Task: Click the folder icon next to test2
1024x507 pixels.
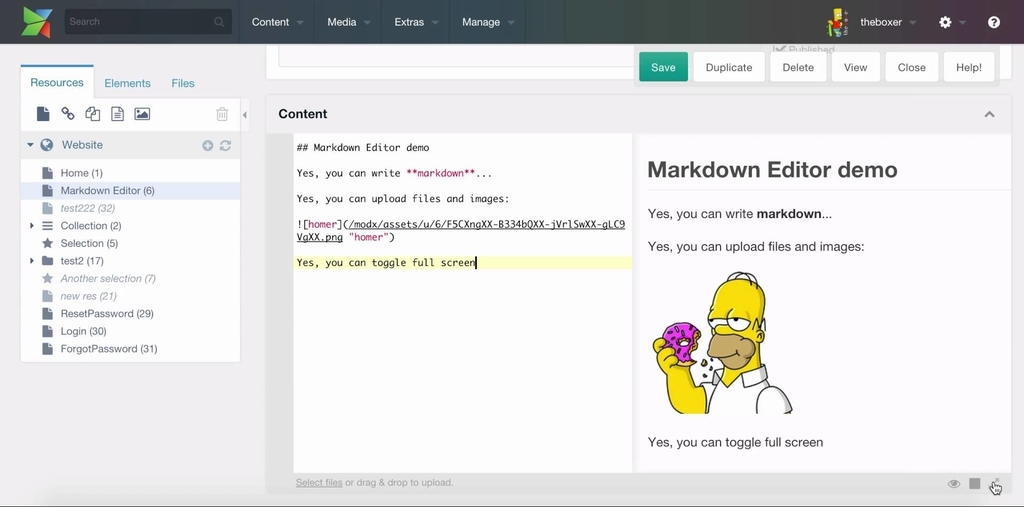Action: 47,261
